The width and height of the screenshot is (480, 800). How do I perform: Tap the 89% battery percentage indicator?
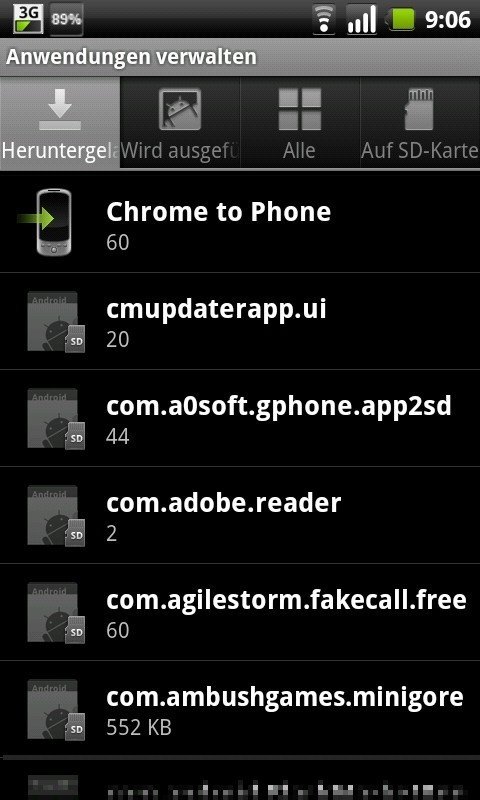66,19
